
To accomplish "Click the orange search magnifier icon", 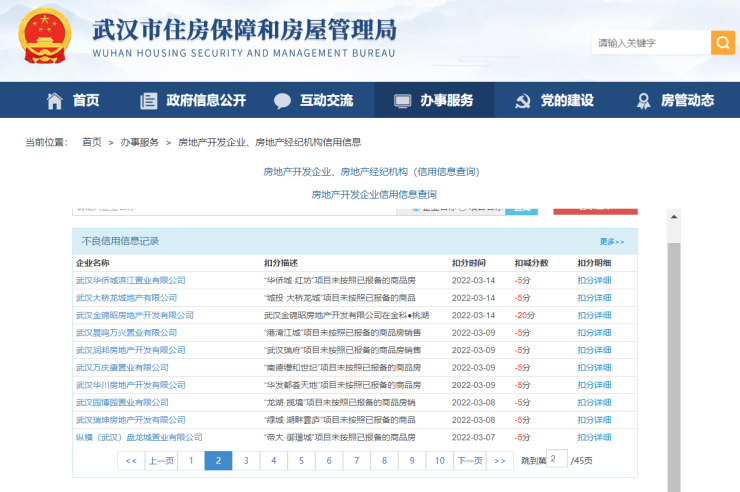I will pos(722,42).
